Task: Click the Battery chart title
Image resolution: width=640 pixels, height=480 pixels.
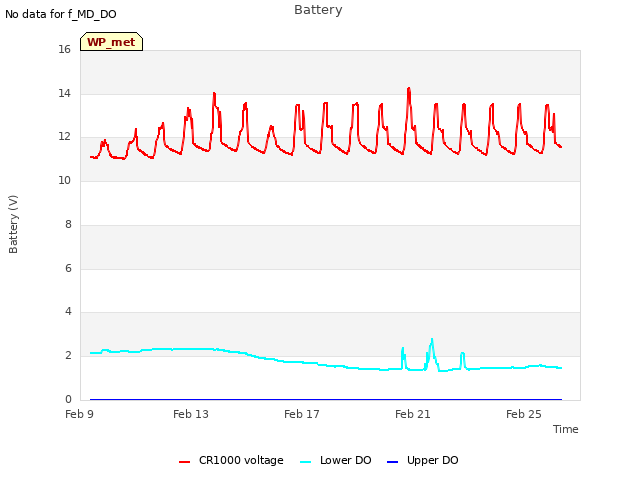Action: point(318,10)
